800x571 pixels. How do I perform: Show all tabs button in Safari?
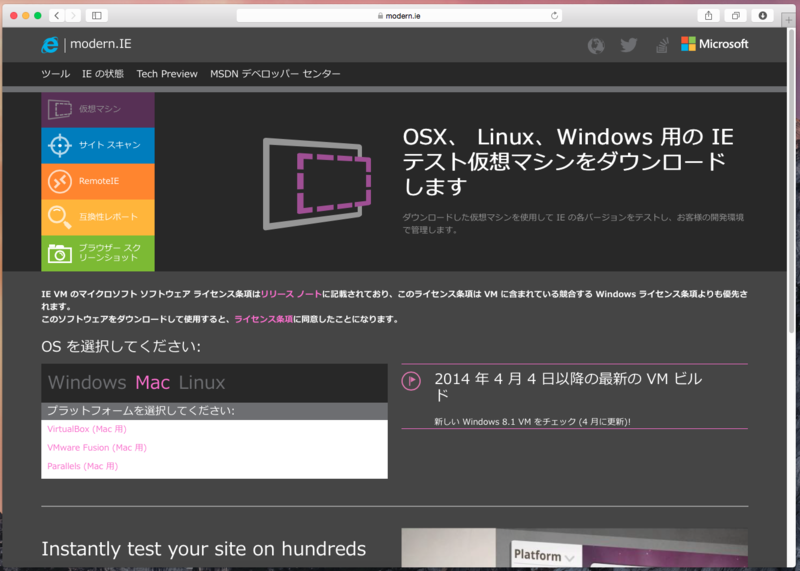click(x=736, y=16)
